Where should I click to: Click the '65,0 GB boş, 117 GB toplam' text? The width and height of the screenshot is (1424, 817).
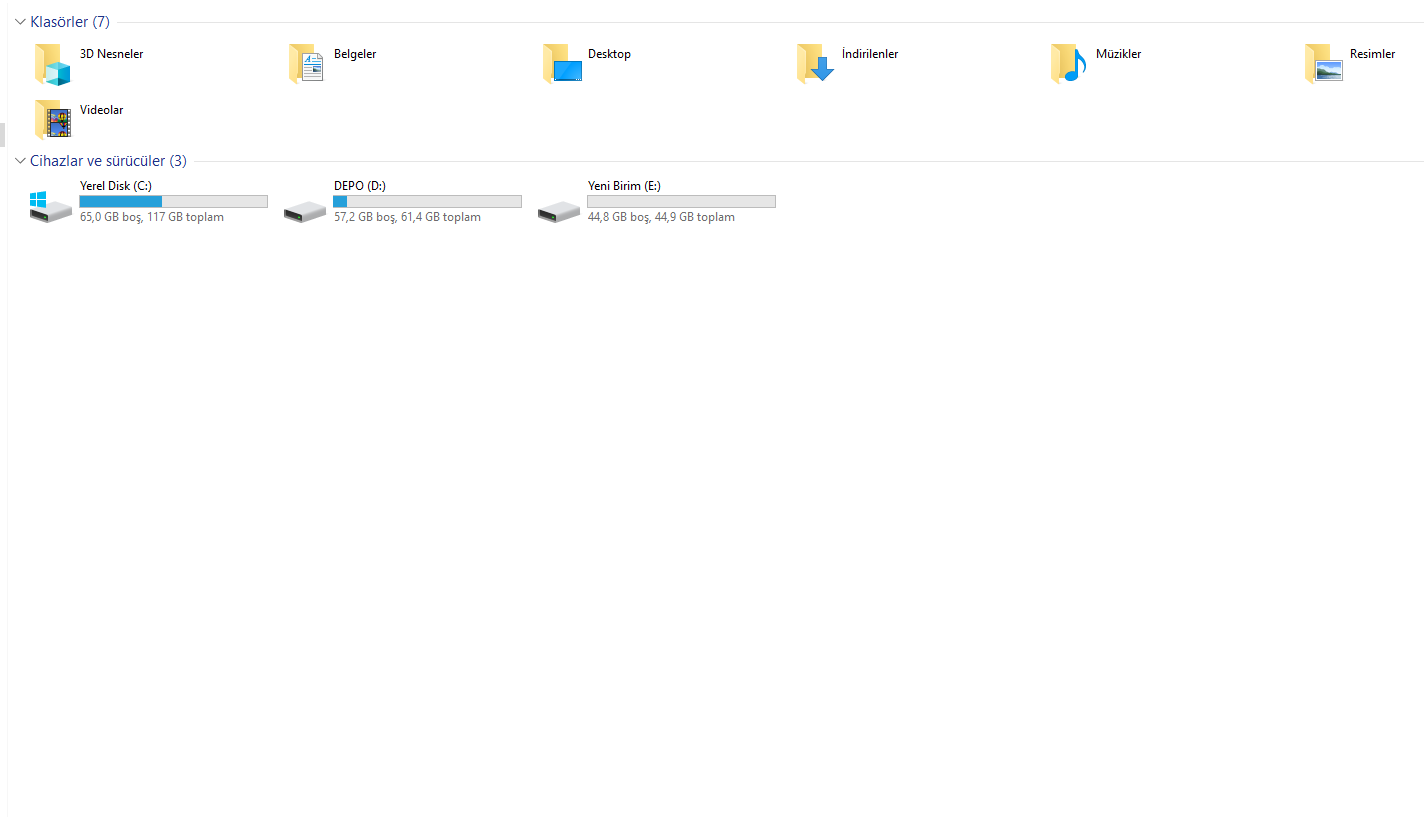pyautogui.click(x=152, y=217)
